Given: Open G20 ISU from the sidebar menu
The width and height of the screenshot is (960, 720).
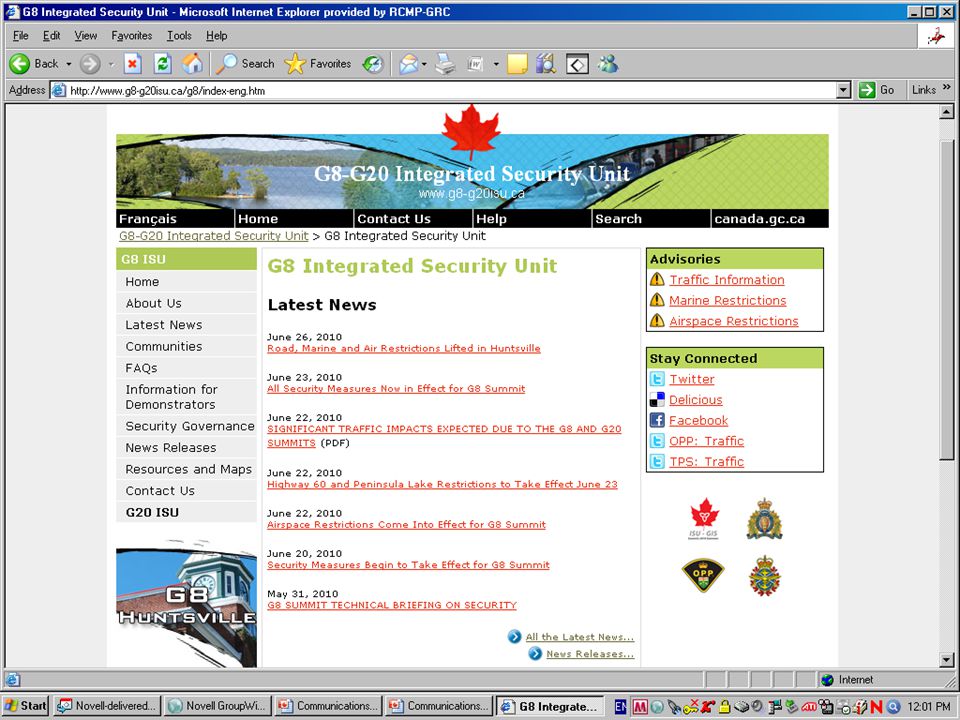Looking at the screenshot, I should (x=186, y=512).
